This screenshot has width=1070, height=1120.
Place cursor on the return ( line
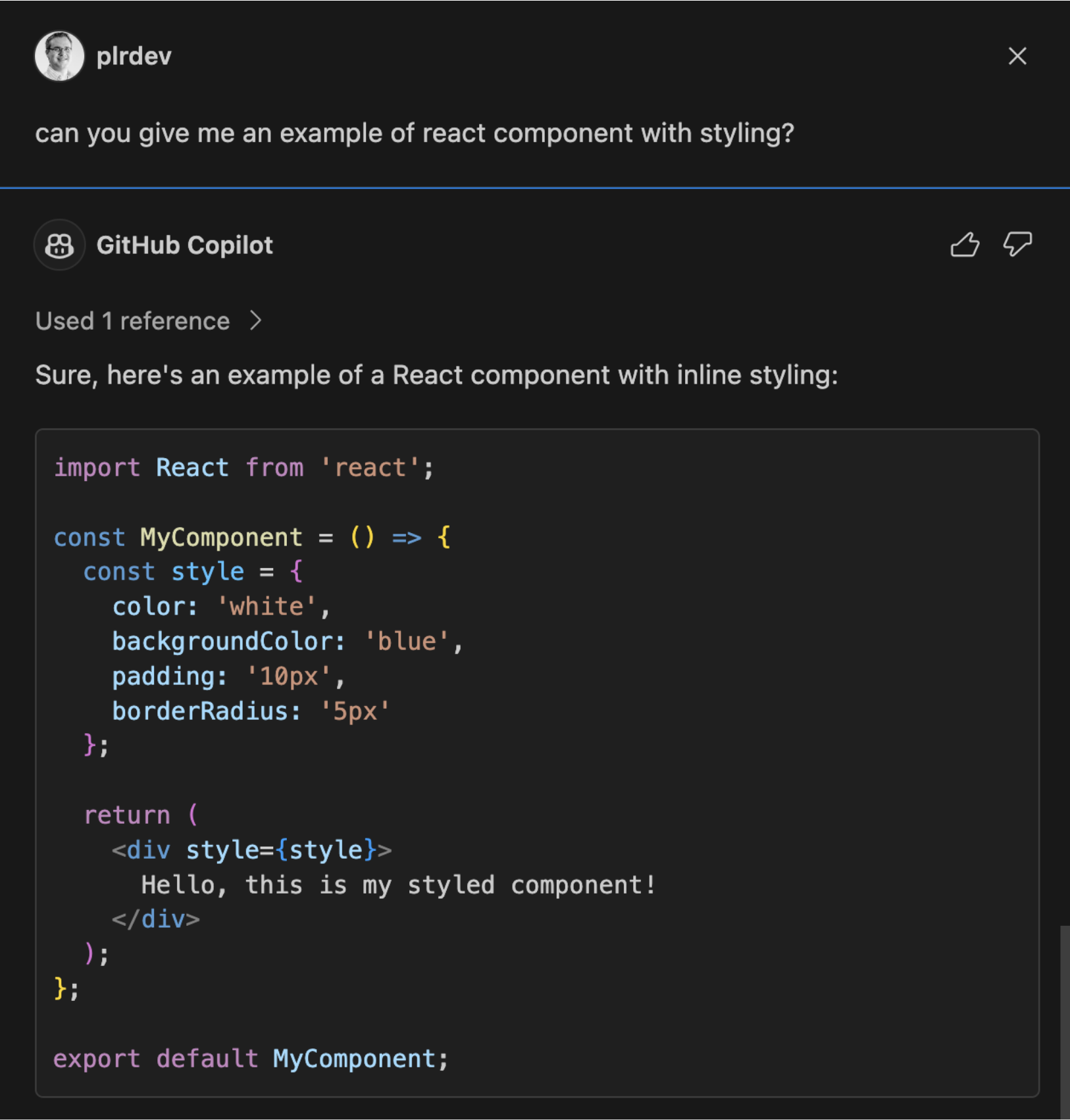pyautogui.click(x=140, y=815)
